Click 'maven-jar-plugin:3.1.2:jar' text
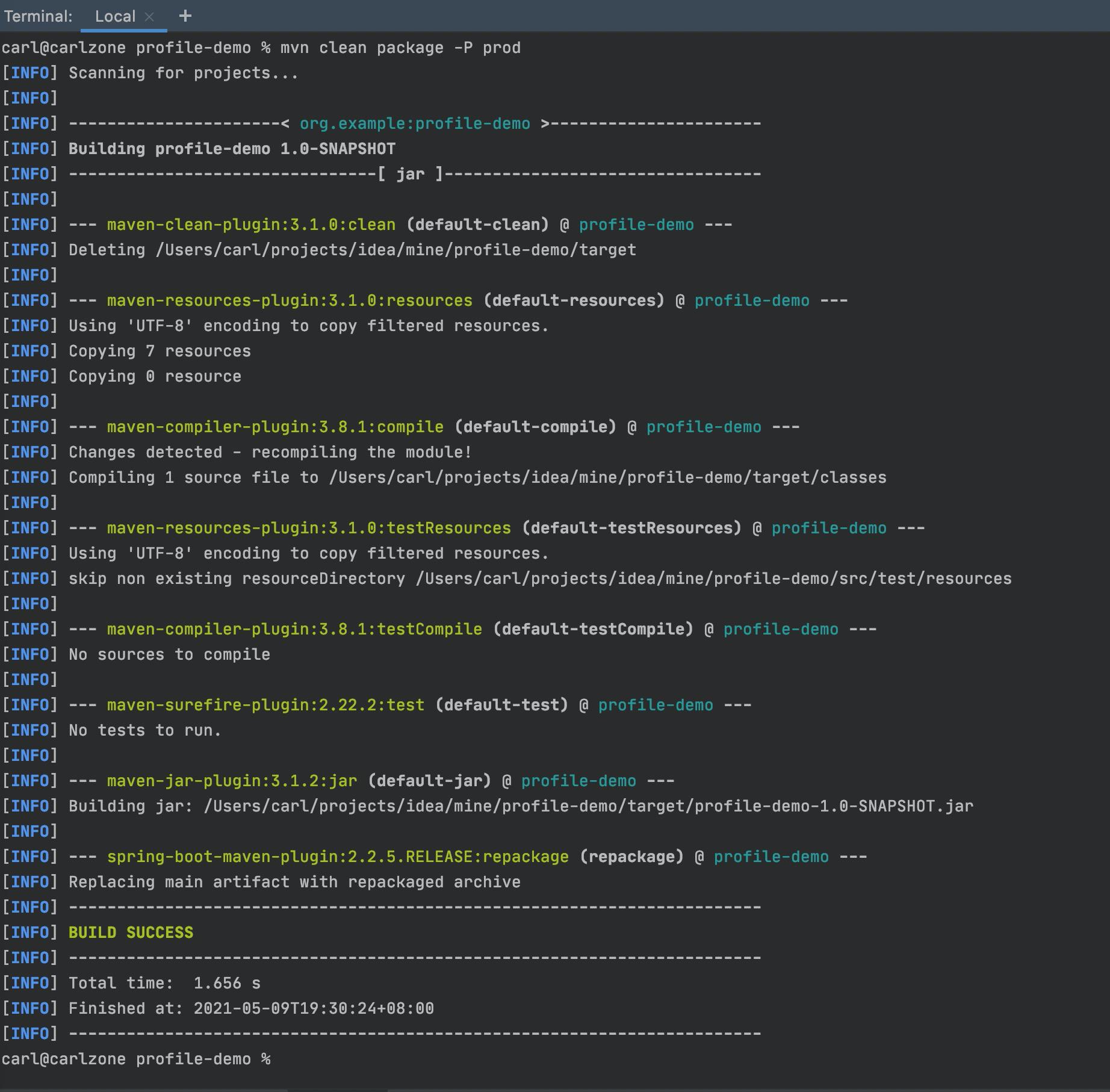Screen dimensions: 1110x1092 coord(232,781)
